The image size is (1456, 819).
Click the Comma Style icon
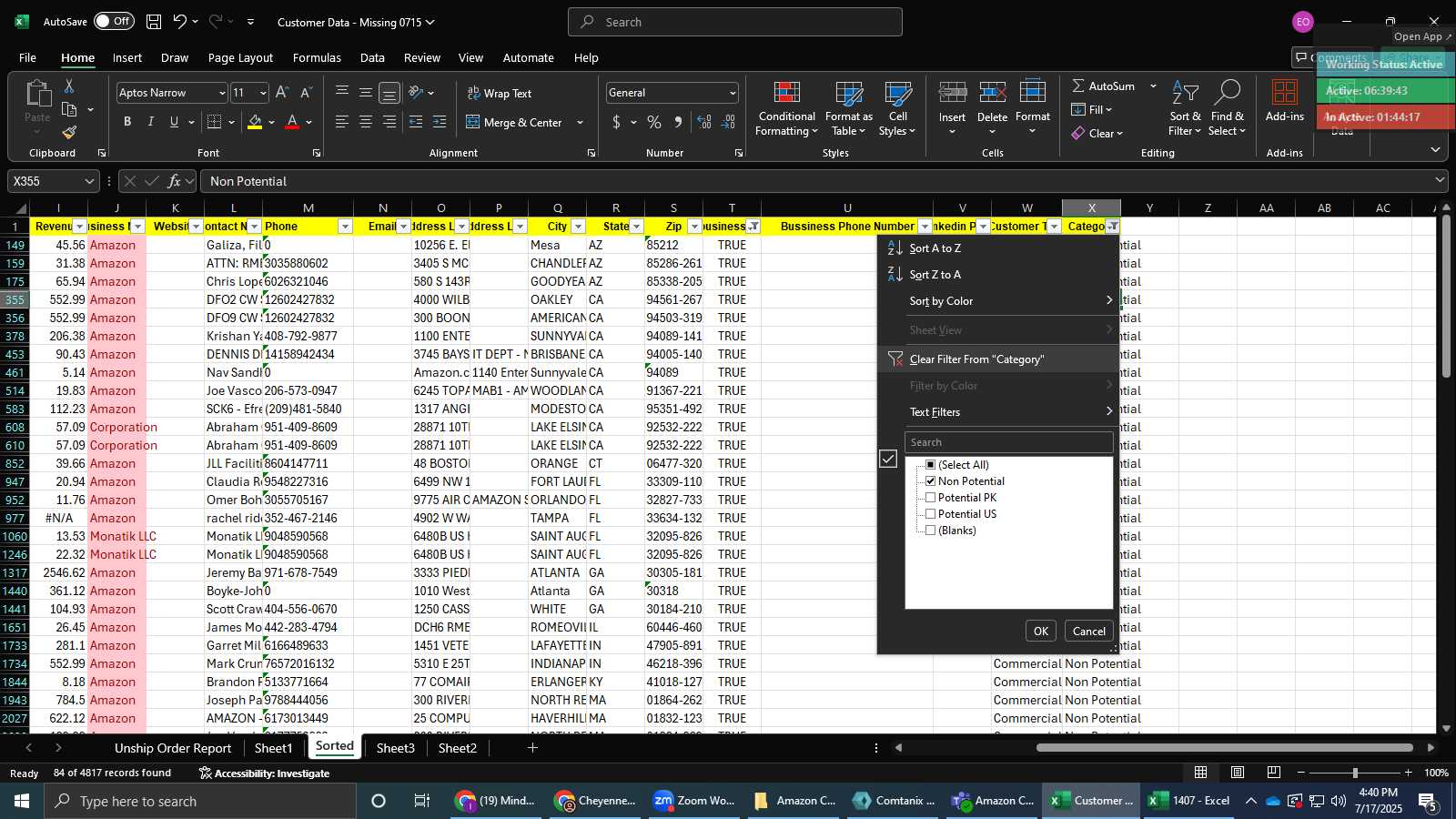tap(679, 122)
